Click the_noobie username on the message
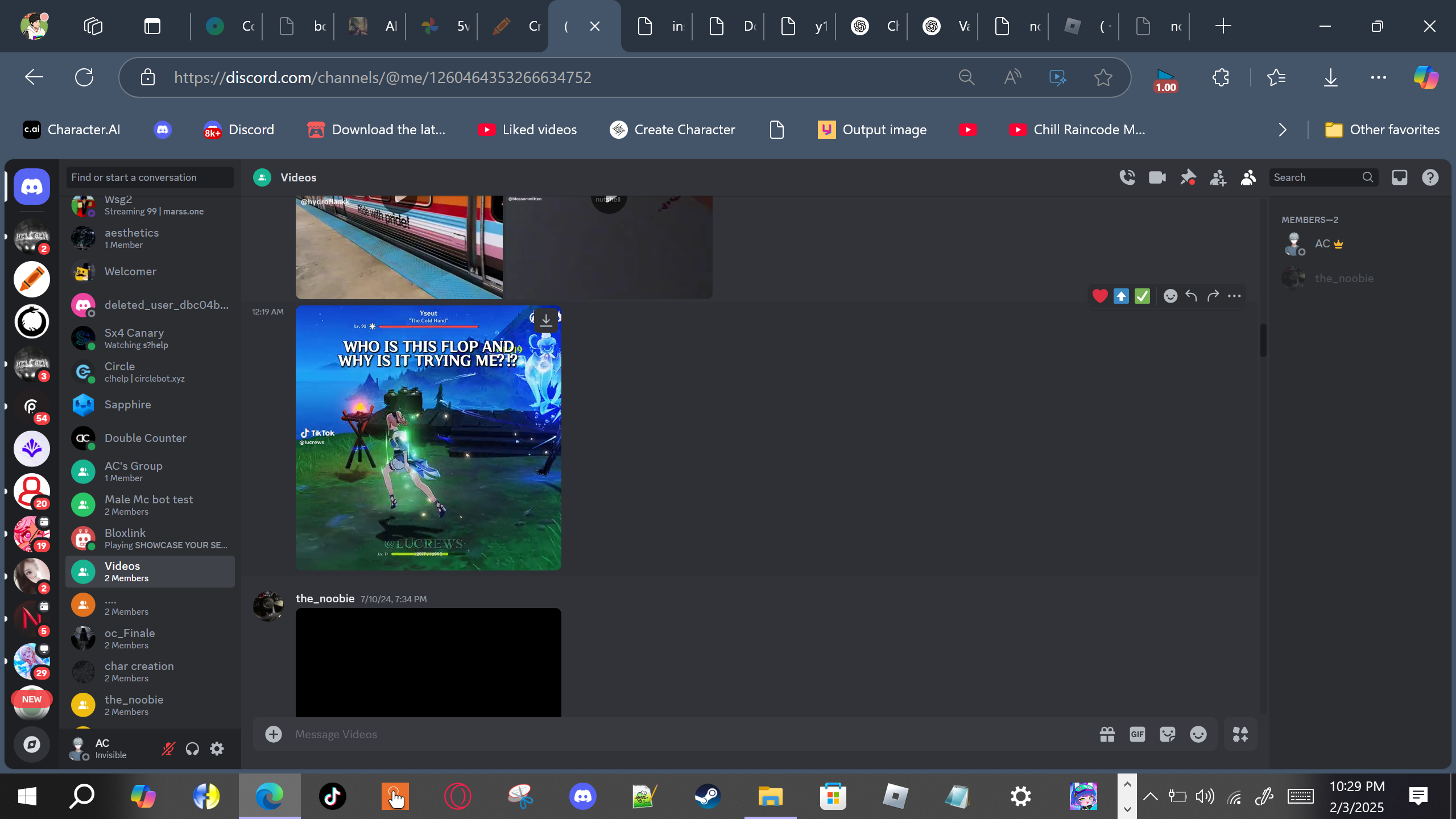Image resolution: width=1456 pixels, height=819 pixels. click(x=325, y=598)
